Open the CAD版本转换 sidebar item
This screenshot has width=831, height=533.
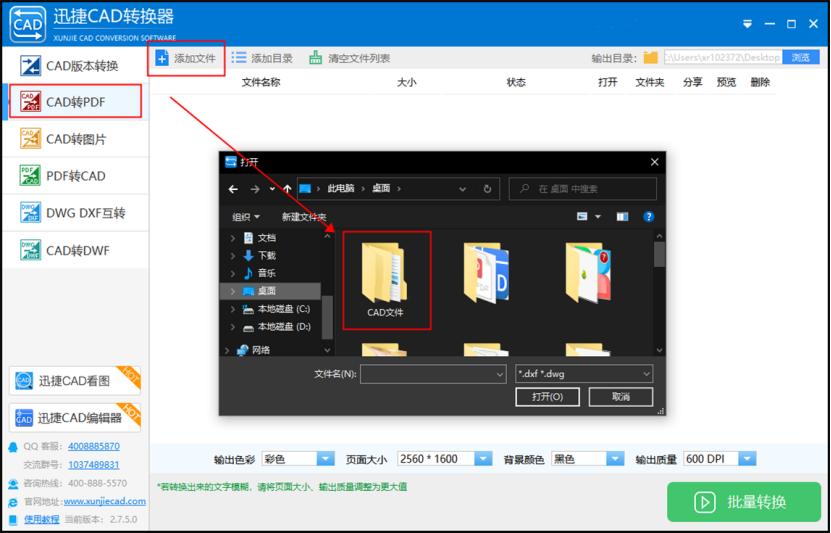tap(75, 66)
